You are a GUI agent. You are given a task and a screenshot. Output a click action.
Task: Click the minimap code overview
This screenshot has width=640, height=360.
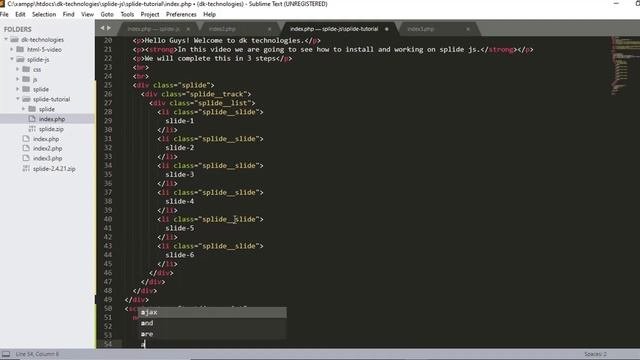pyautogui.click(x=625, y=65)
